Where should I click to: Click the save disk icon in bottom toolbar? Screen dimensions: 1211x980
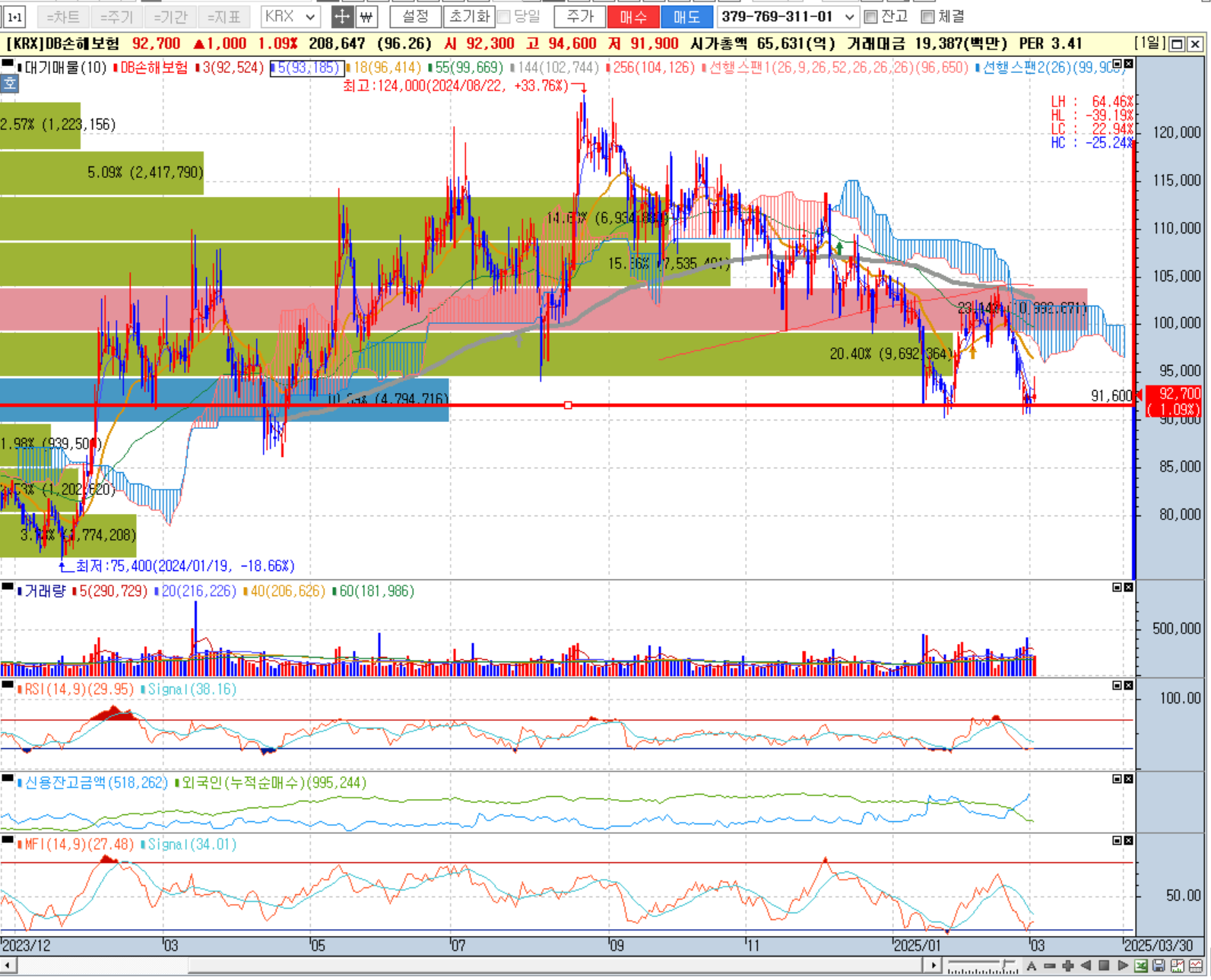pyautogui.click(x=1159, y=966)
